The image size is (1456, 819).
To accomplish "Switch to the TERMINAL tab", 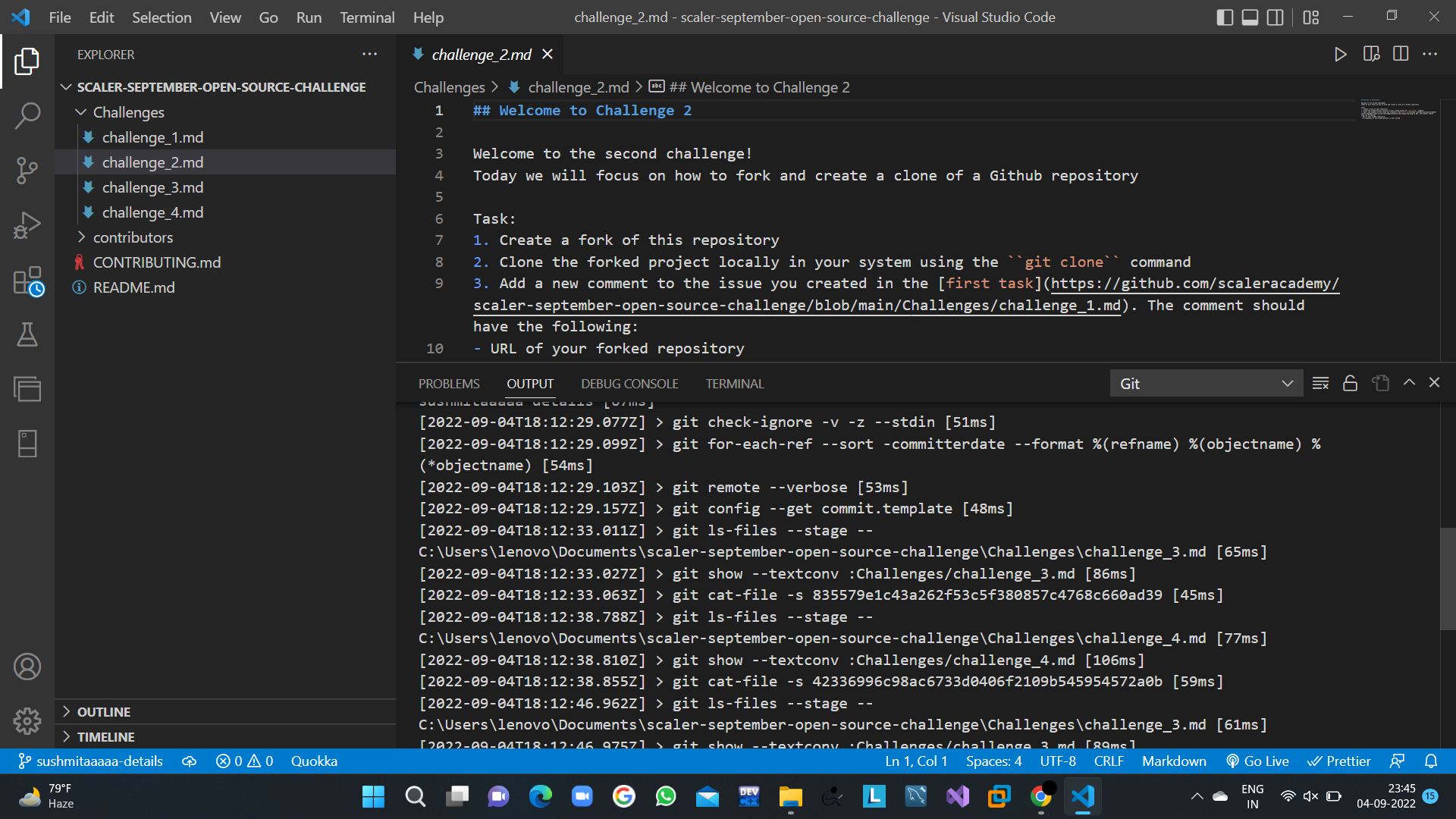I will [734, 383].
